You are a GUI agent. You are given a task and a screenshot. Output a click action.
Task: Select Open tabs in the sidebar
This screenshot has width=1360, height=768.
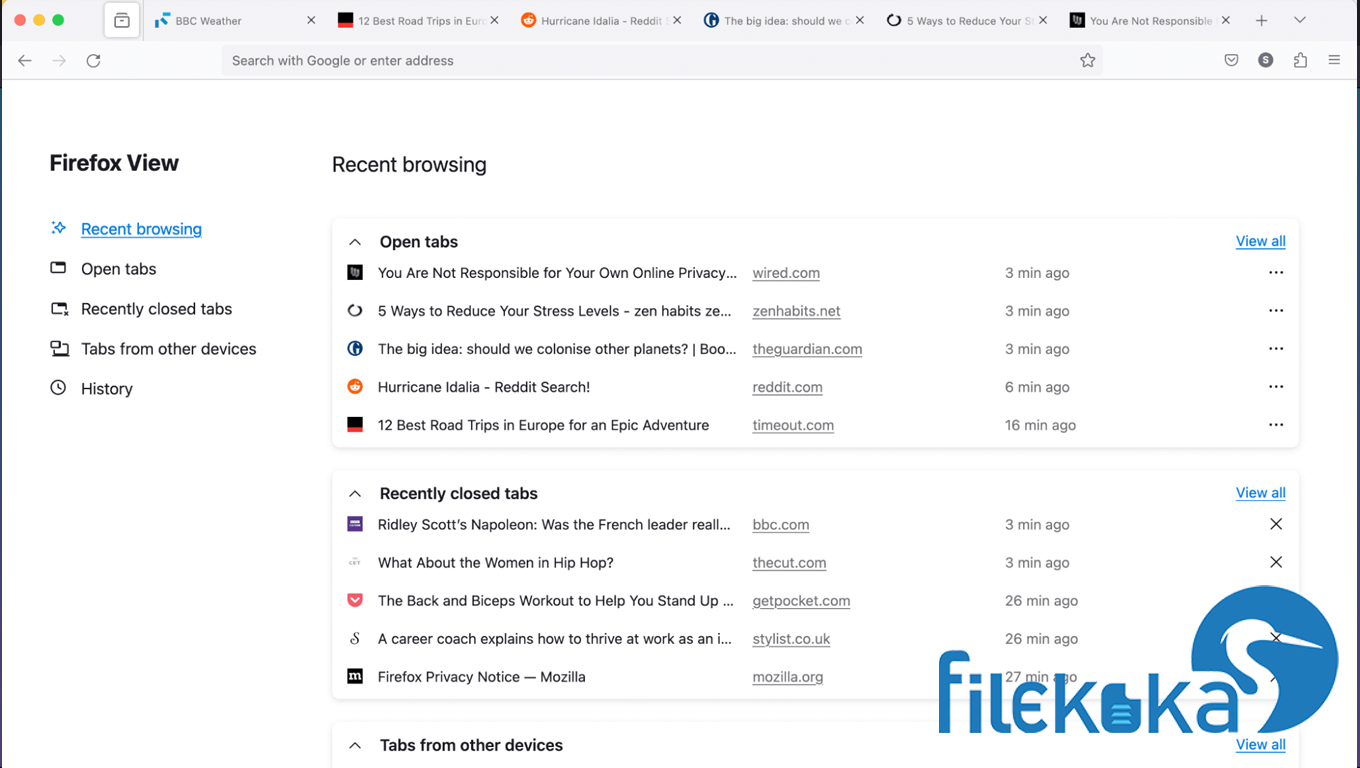tap(118, 269)
